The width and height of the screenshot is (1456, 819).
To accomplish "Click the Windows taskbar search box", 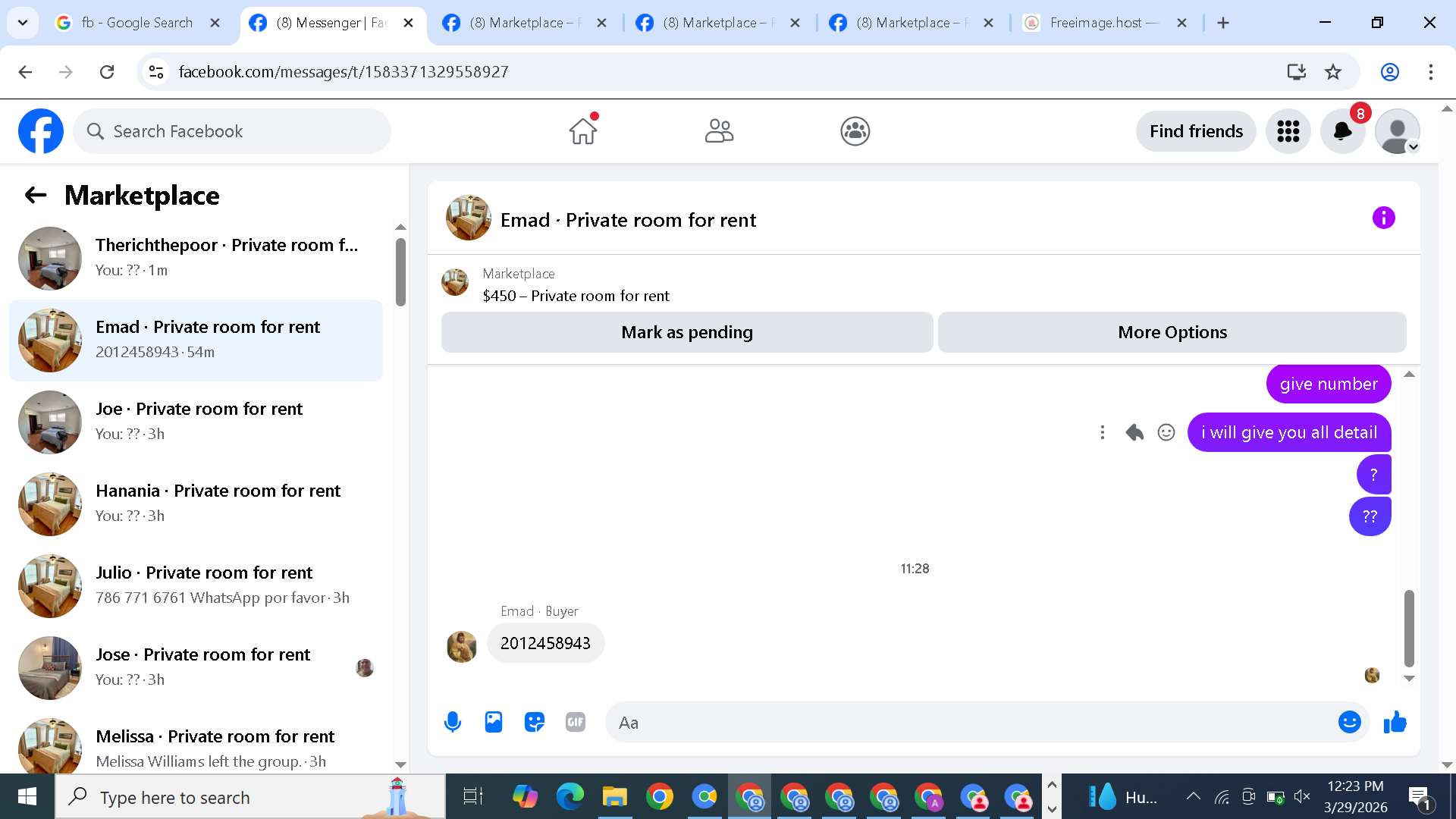I will pyautogui.click(x=250, y=796).
